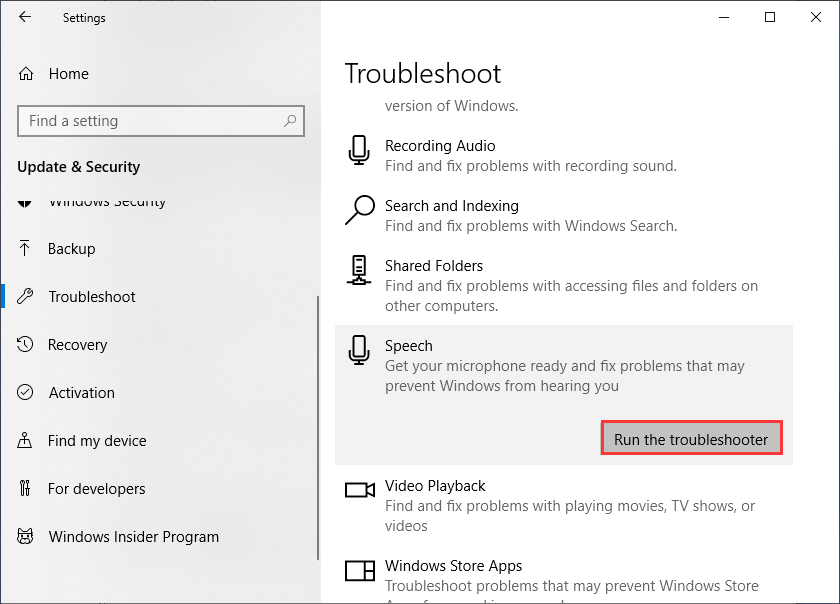
Task: Click the Windows Store Apps icon
Action: coord(360,570)
